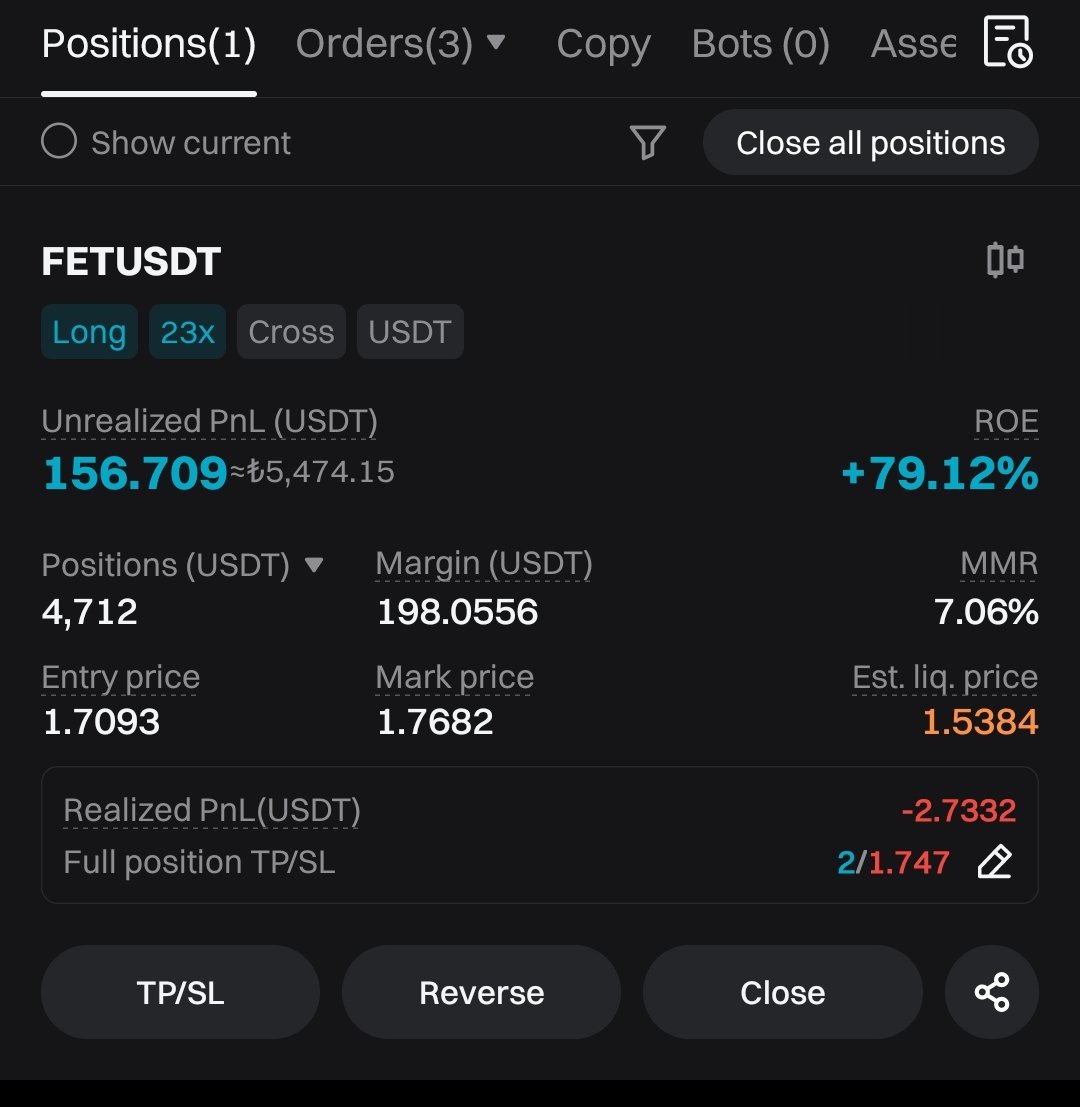
Task: Reverse the FETUSDT position
Action: point(481,992)
